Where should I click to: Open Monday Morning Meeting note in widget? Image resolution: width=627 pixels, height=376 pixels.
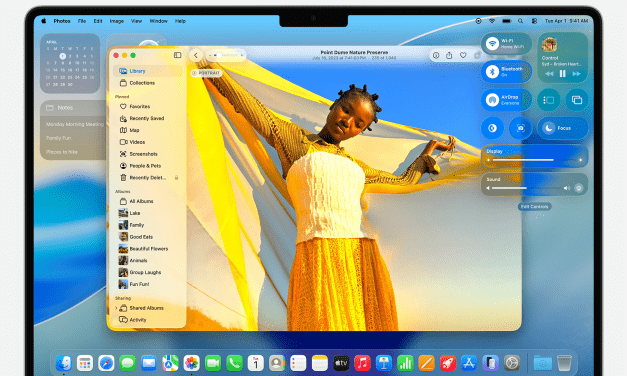tap(74, 124)
